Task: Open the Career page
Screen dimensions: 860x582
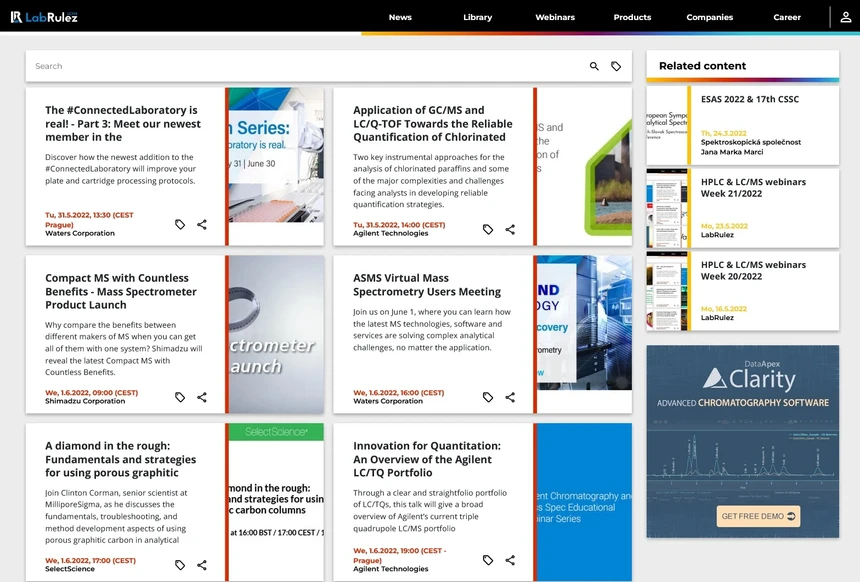Action: point(787,17)
